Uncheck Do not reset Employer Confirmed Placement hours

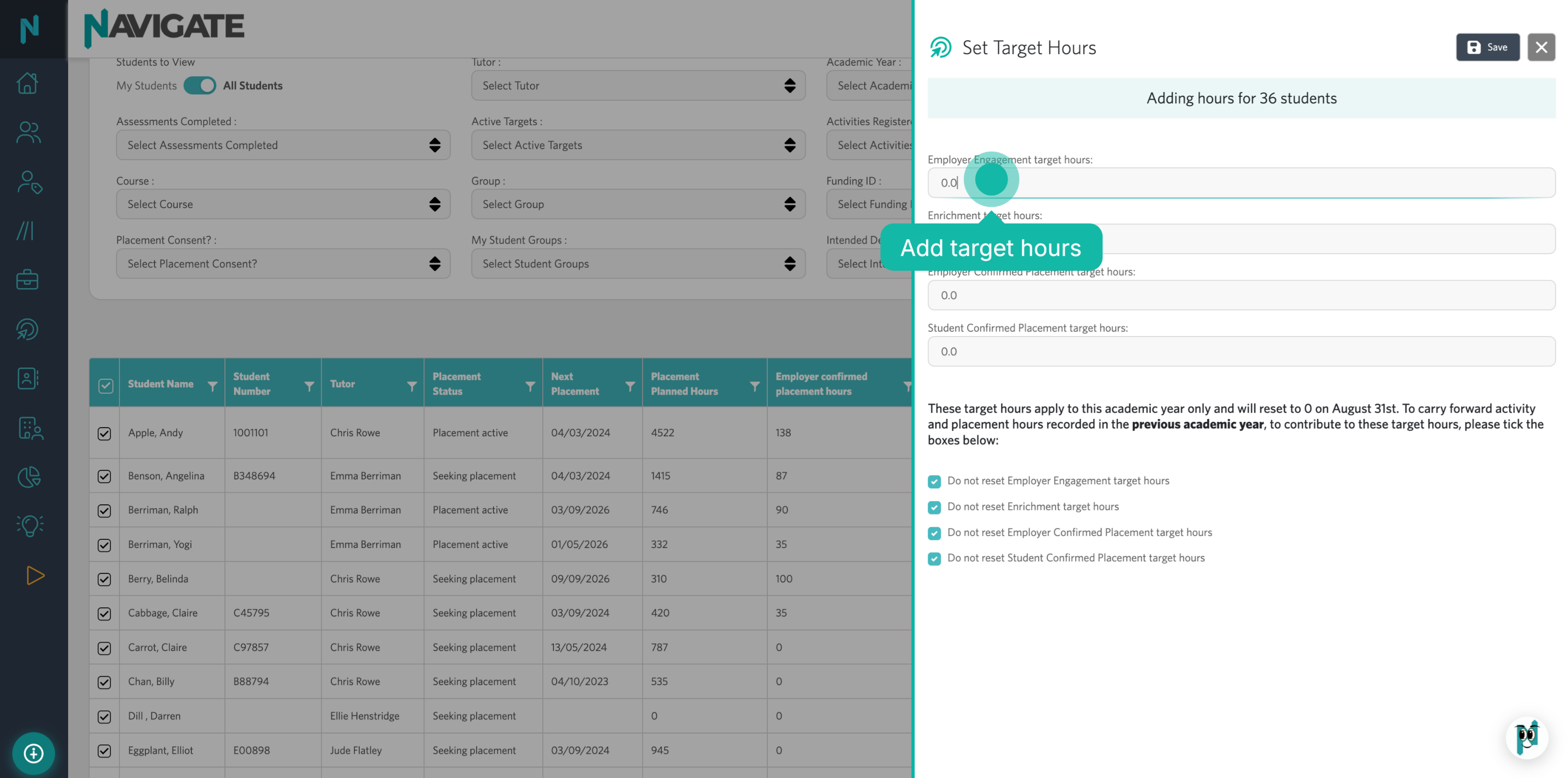coord(935,533)
